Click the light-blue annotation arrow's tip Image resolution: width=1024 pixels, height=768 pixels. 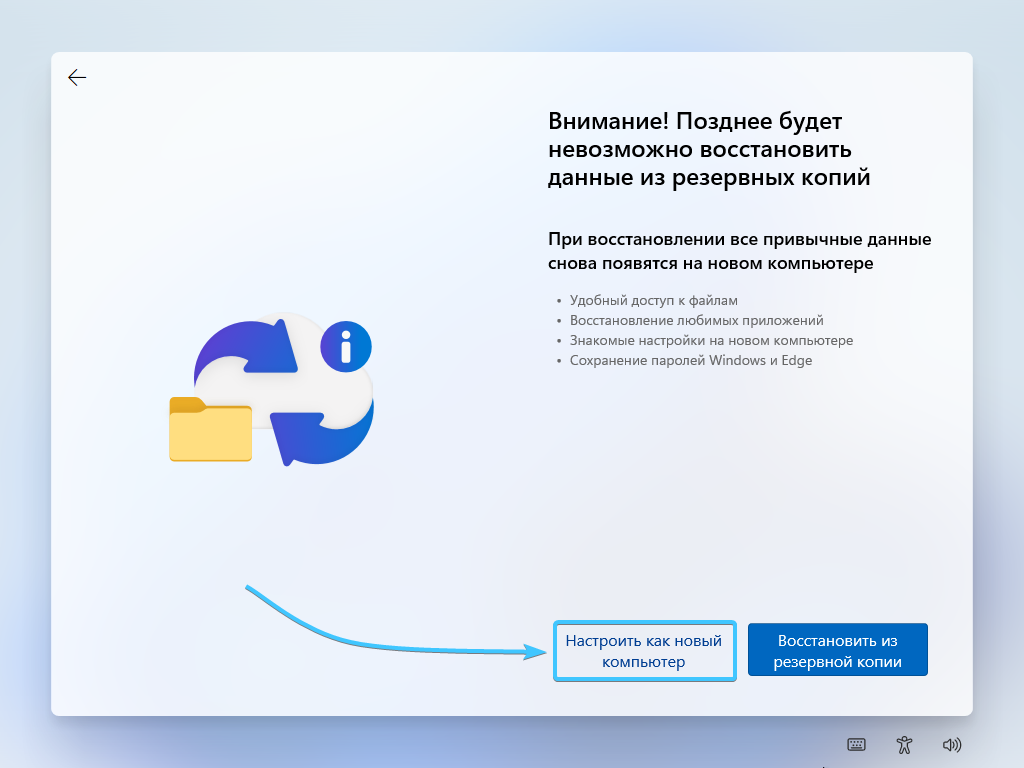tap(545, 651)
